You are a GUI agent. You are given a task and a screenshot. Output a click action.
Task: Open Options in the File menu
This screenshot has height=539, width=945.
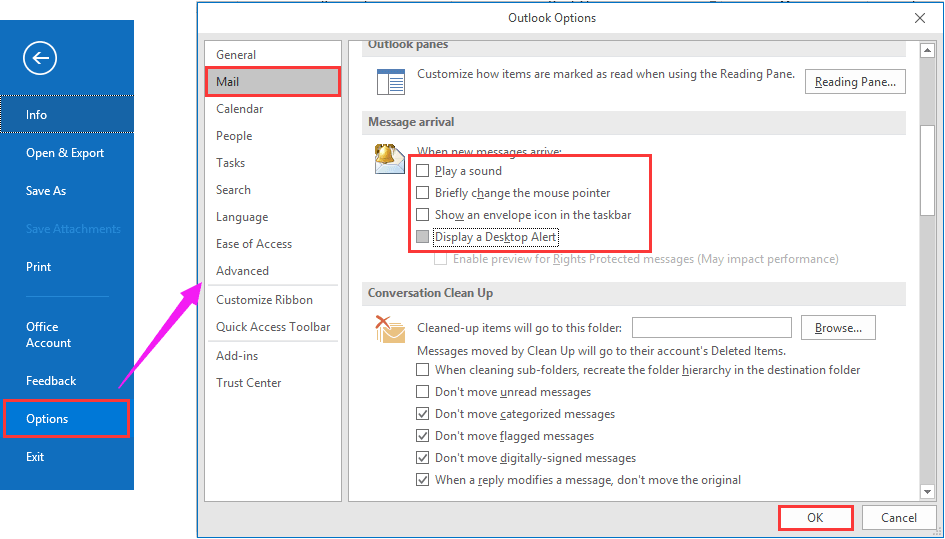66,419
